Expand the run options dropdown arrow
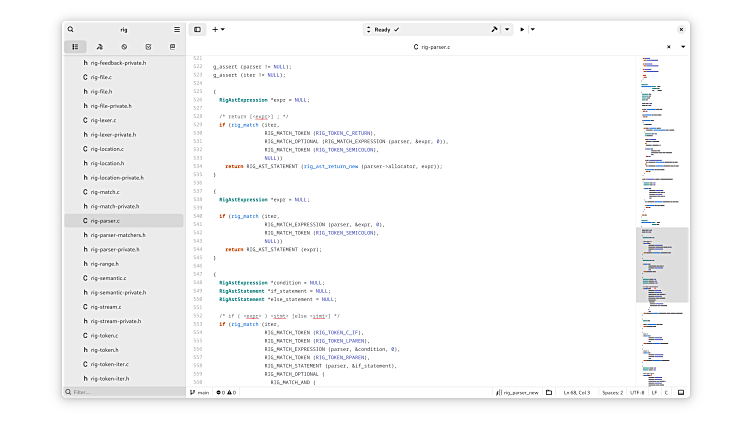 coord(532,30)
